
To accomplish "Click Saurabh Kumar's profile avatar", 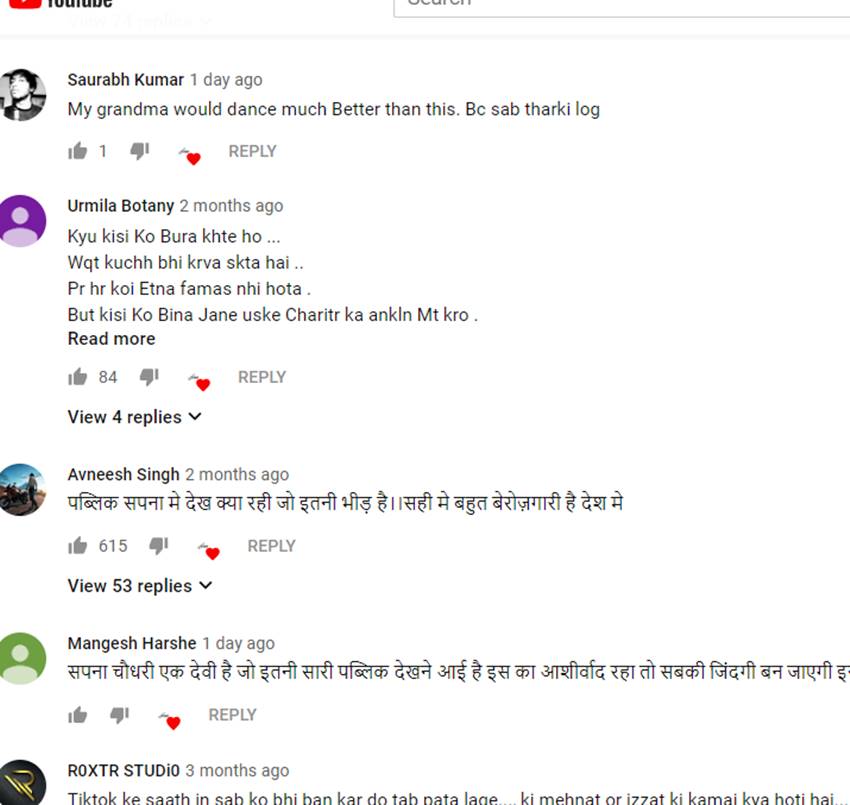I will click(x=22, y=95).
